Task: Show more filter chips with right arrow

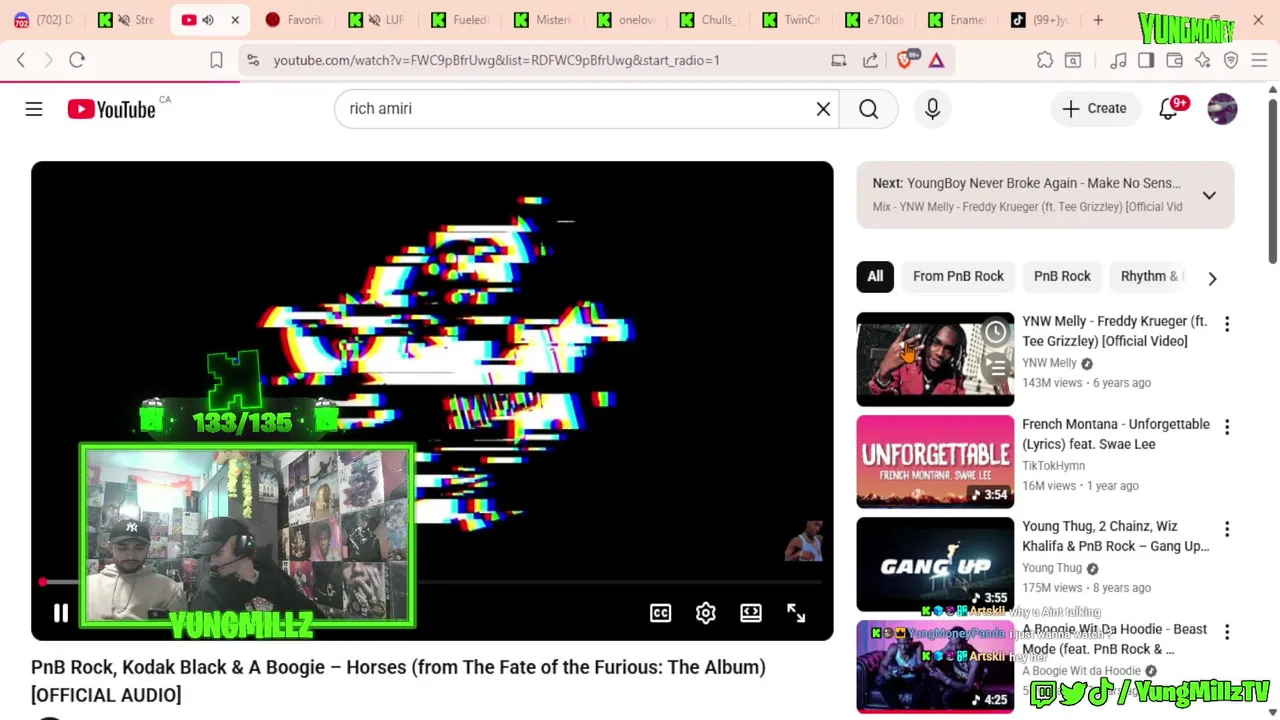Action: point(1212,278)
